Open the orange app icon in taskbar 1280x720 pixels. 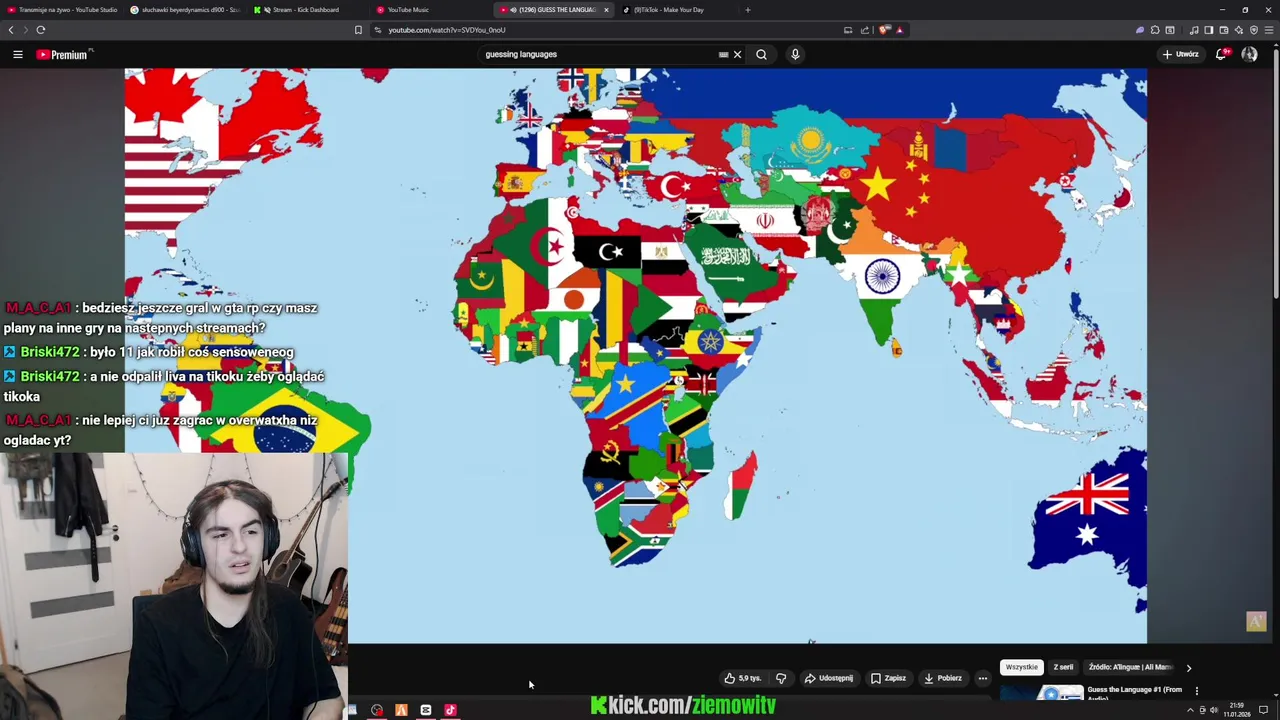pyautogui.click(x=401, y=710)
